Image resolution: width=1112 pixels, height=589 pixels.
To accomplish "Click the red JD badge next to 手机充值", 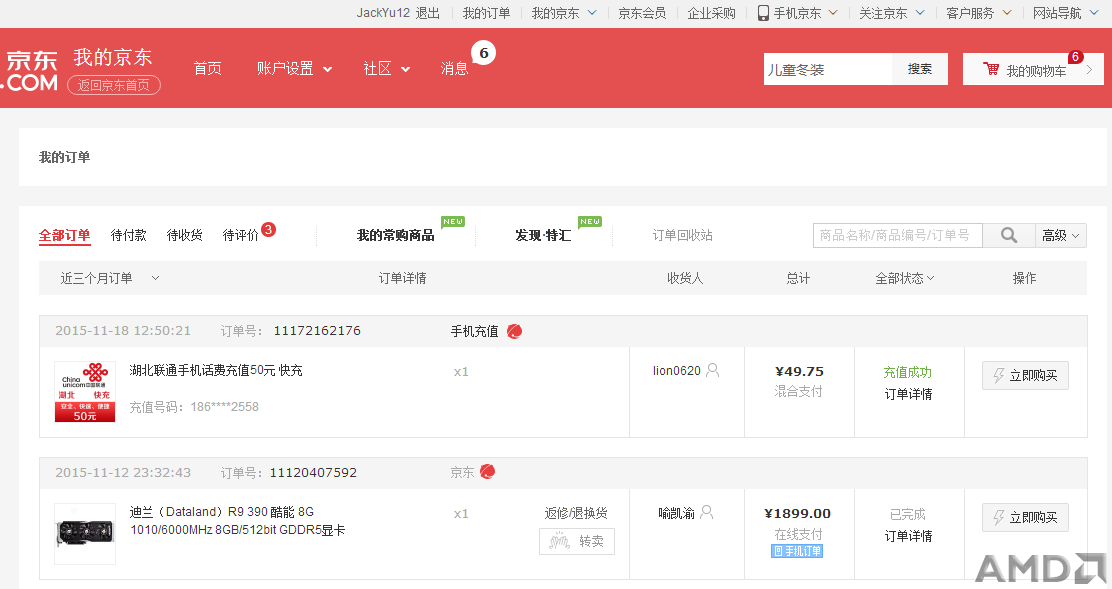I will [x=515, y=331].
